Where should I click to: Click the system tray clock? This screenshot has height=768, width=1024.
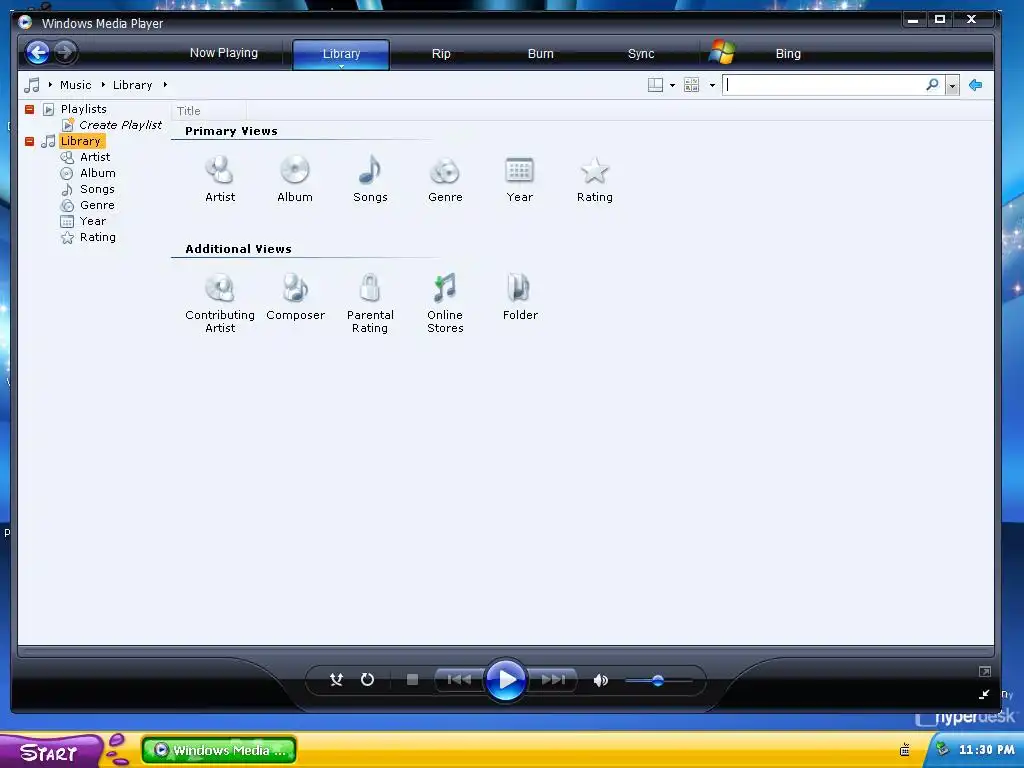coord(986,750)
